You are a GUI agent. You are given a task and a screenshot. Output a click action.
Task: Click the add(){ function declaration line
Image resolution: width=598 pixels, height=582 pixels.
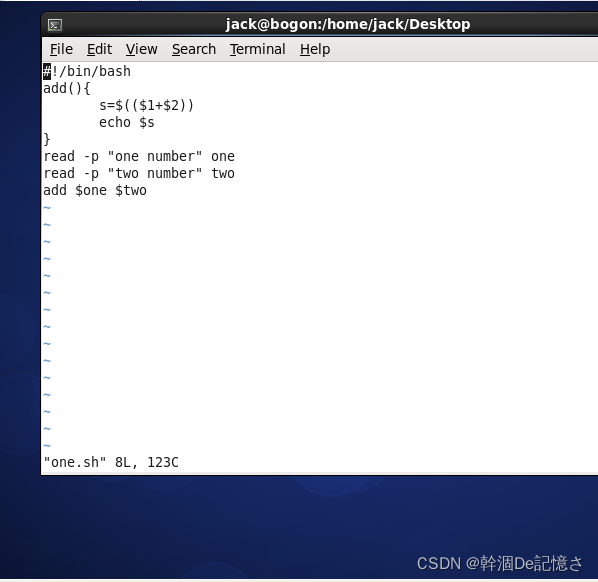click(67, 88)
